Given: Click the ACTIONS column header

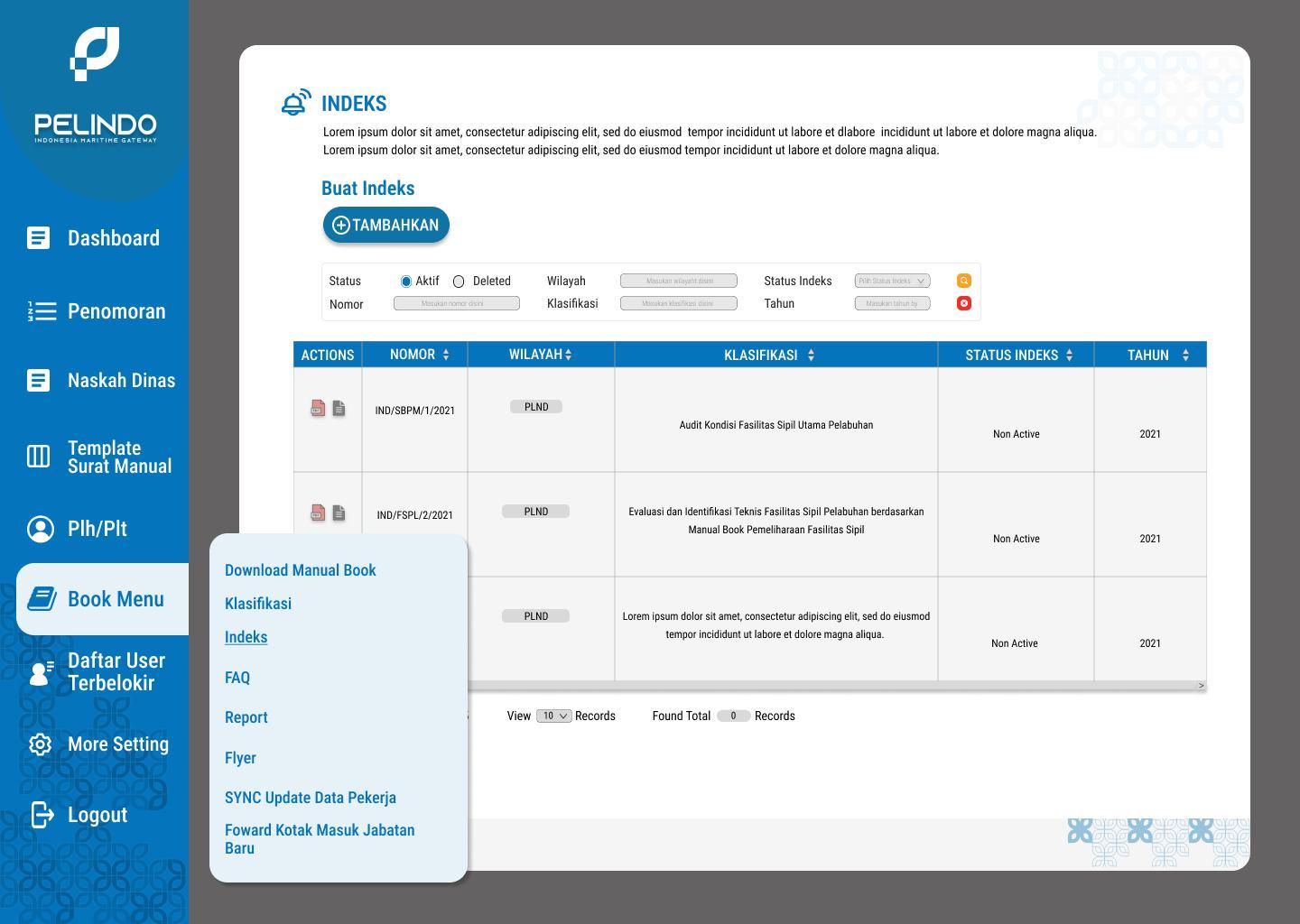Looking at the screenshot, I should (x=328, y=355).
